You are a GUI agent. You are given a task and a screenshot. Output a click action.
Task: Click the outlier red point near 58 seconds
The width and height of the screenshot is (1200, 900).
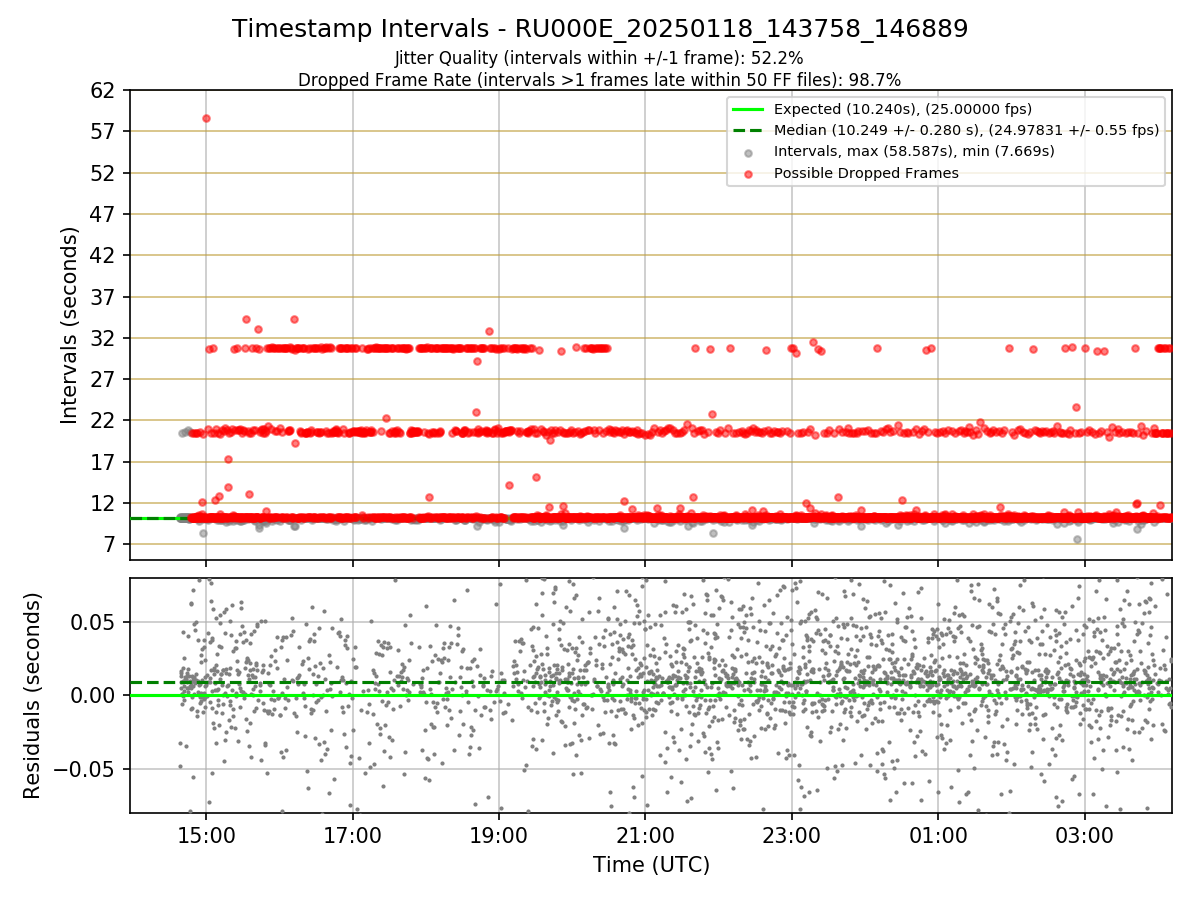[206, 118]
